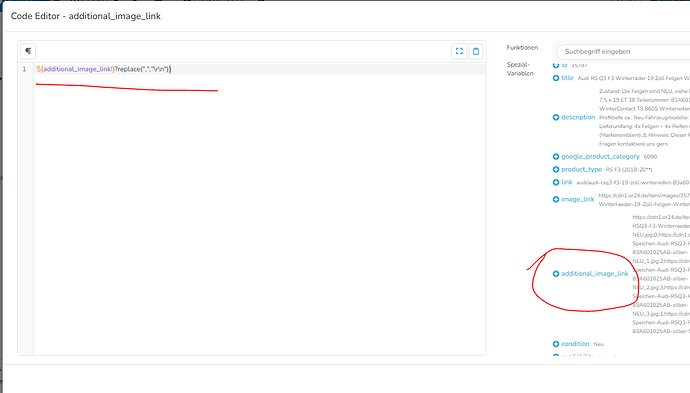
Task: Click line number 1 in the gutter
Action: coord(24,69)
